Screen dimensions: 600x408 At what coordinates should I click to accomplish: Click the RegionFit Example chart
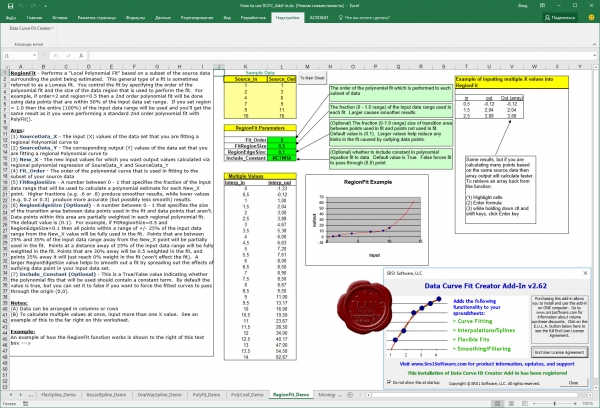pyautogui.click(x=367, y=220)
